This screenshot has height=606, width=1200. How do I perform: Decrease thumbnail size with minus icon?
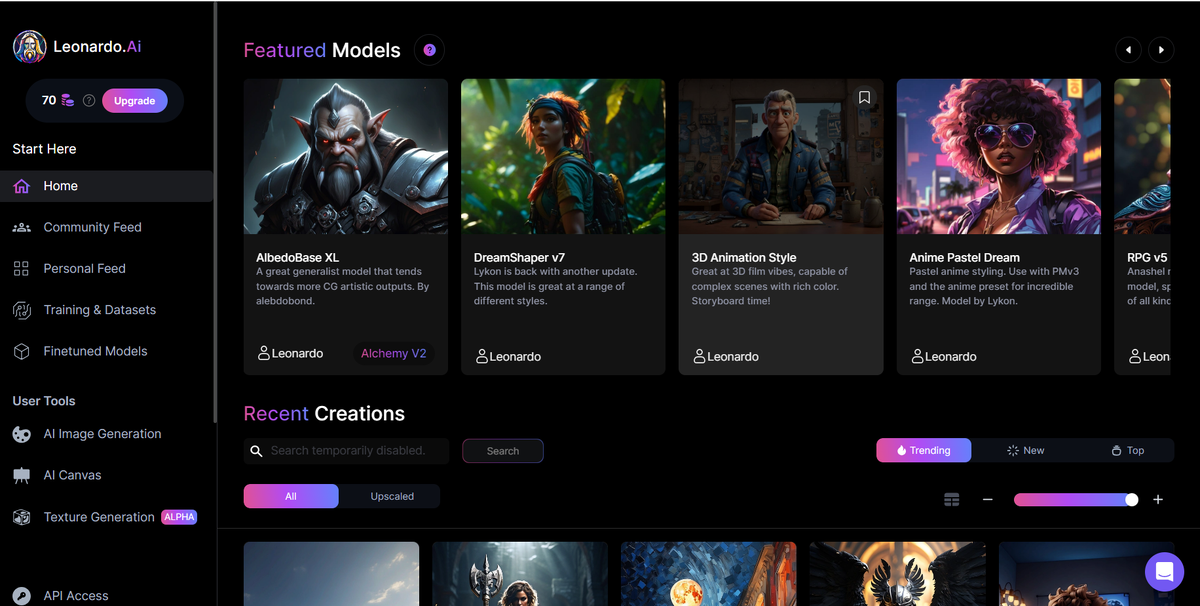pos(987,499)
